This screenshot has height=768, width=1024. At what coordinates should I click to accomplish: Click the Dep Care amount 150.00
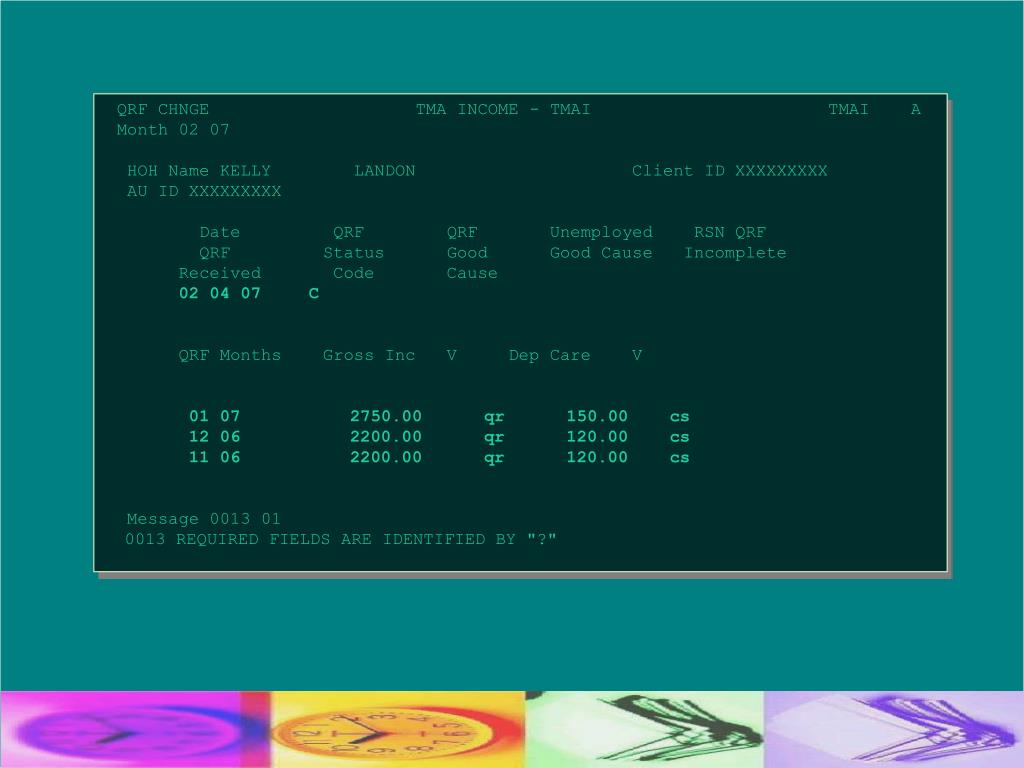coord(597,416)
